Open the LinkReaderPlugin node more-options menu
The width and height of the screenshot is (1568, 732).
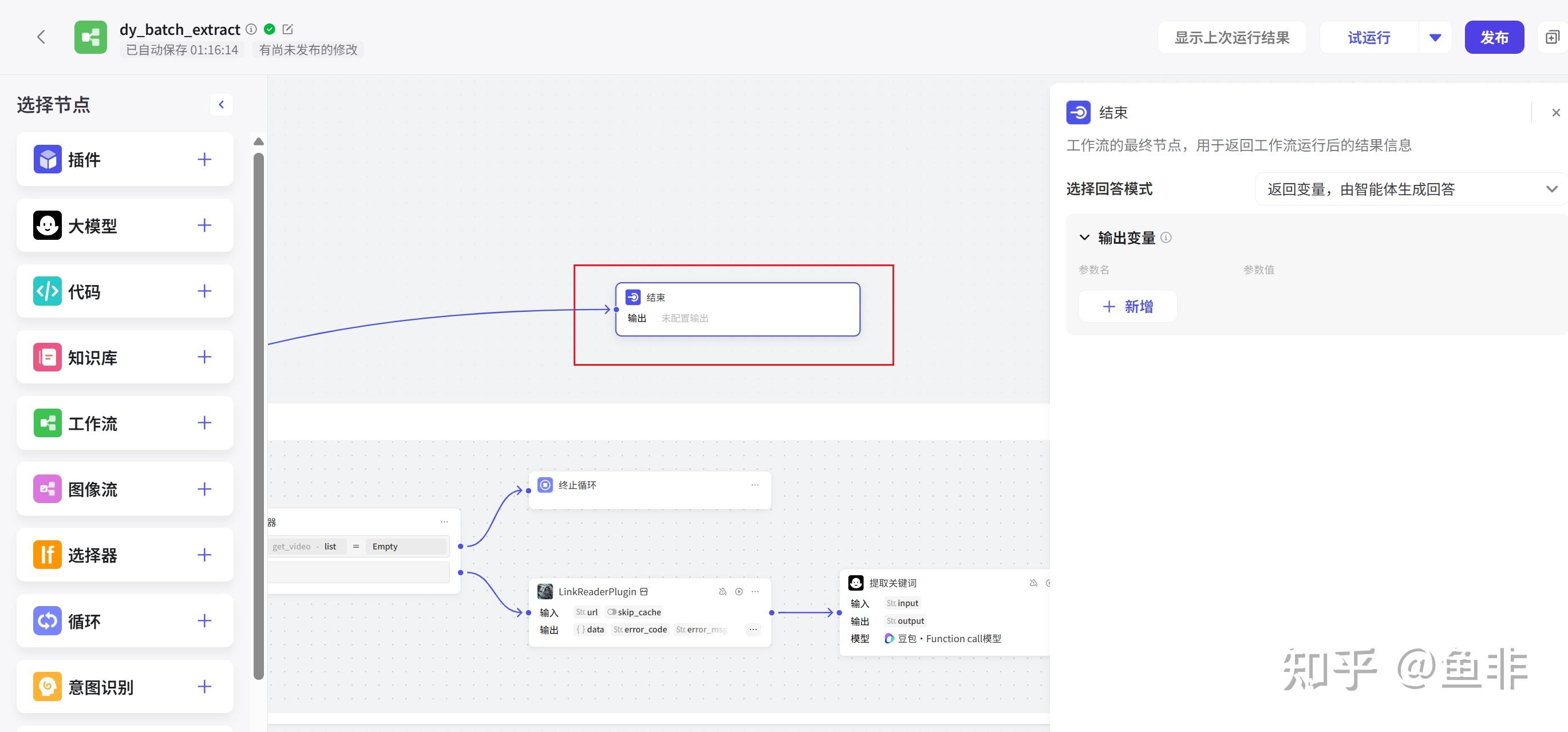point(755,591)
